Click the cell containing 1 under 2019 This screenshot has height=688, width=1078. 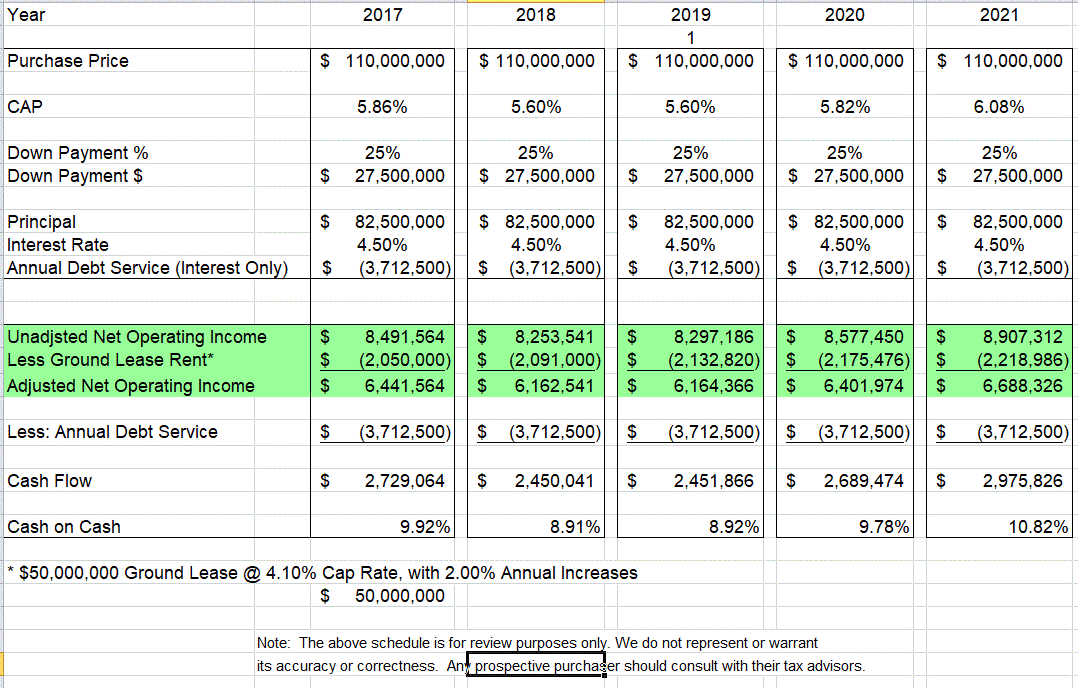click(690, 38)
